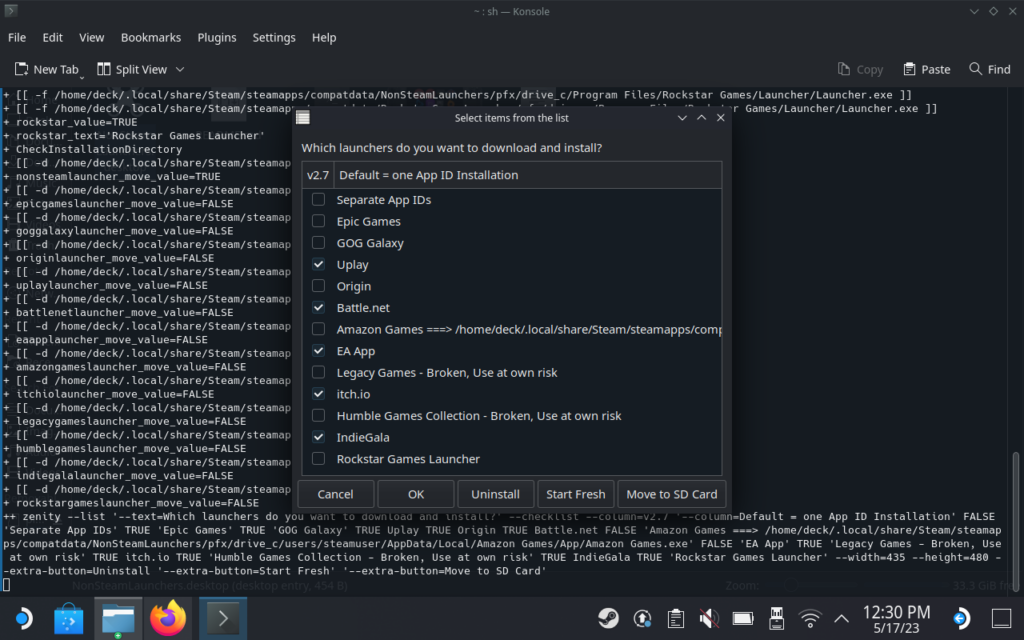Tick the Rockstar Games Launcher checkbox
Viewport: 1024px width, 640px height.
(318, 459)
